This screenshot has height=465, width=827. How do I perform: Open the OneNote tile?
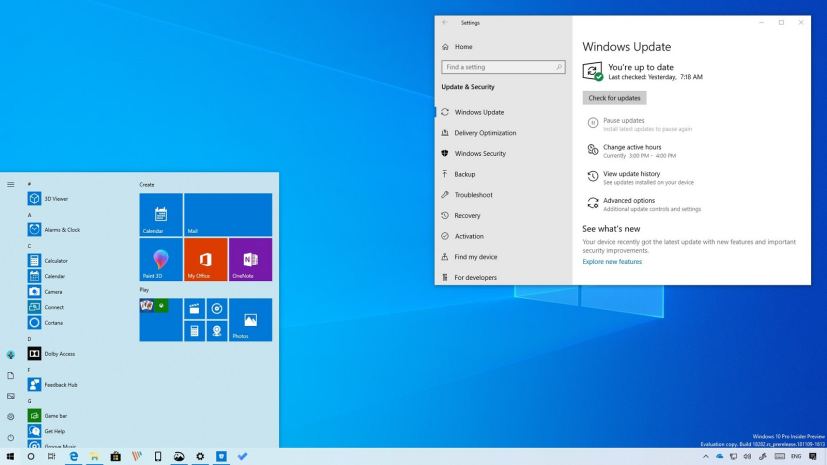pos(251,259)
